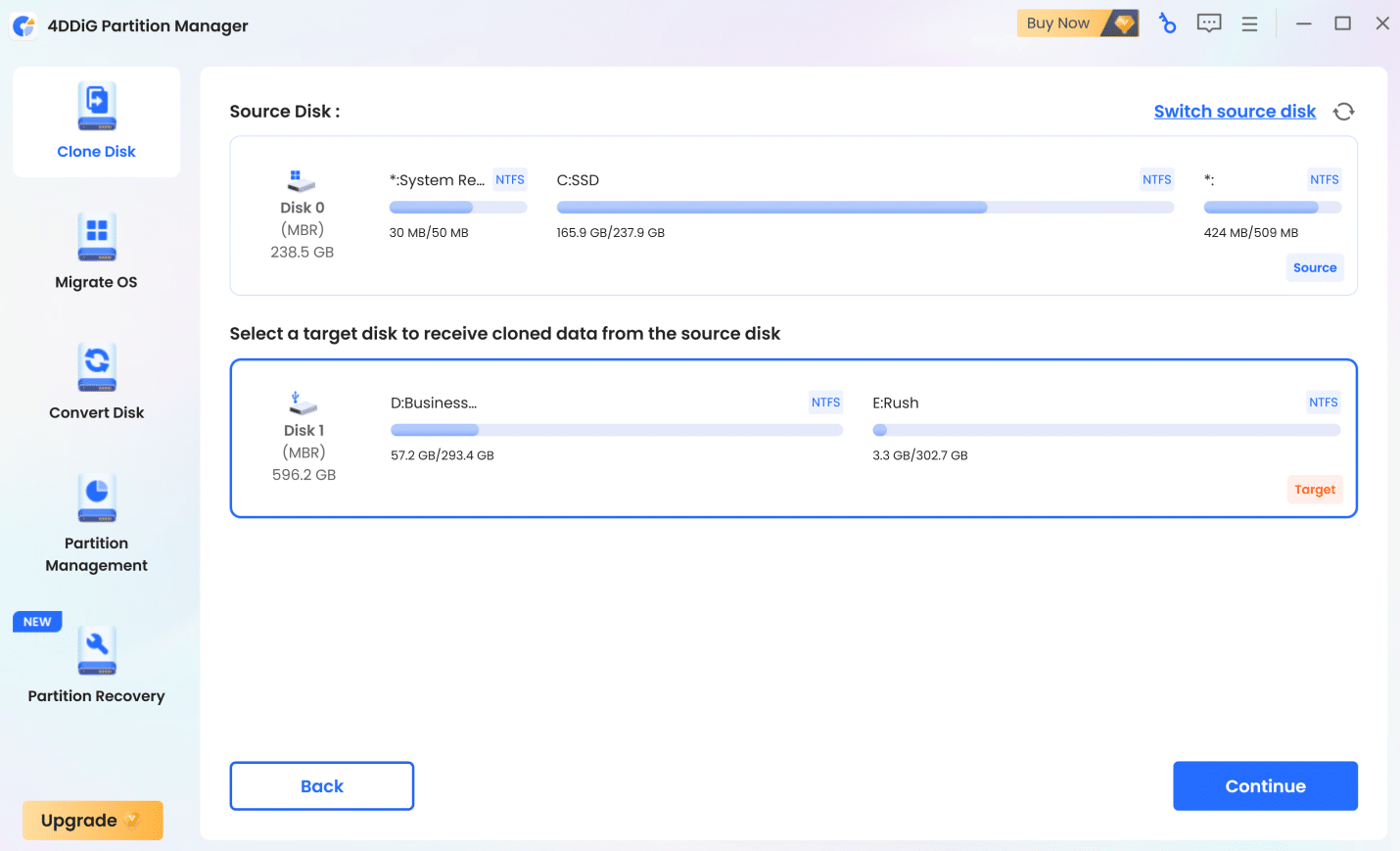
Task: Click the Continue button
Action: coord(1265,786)
